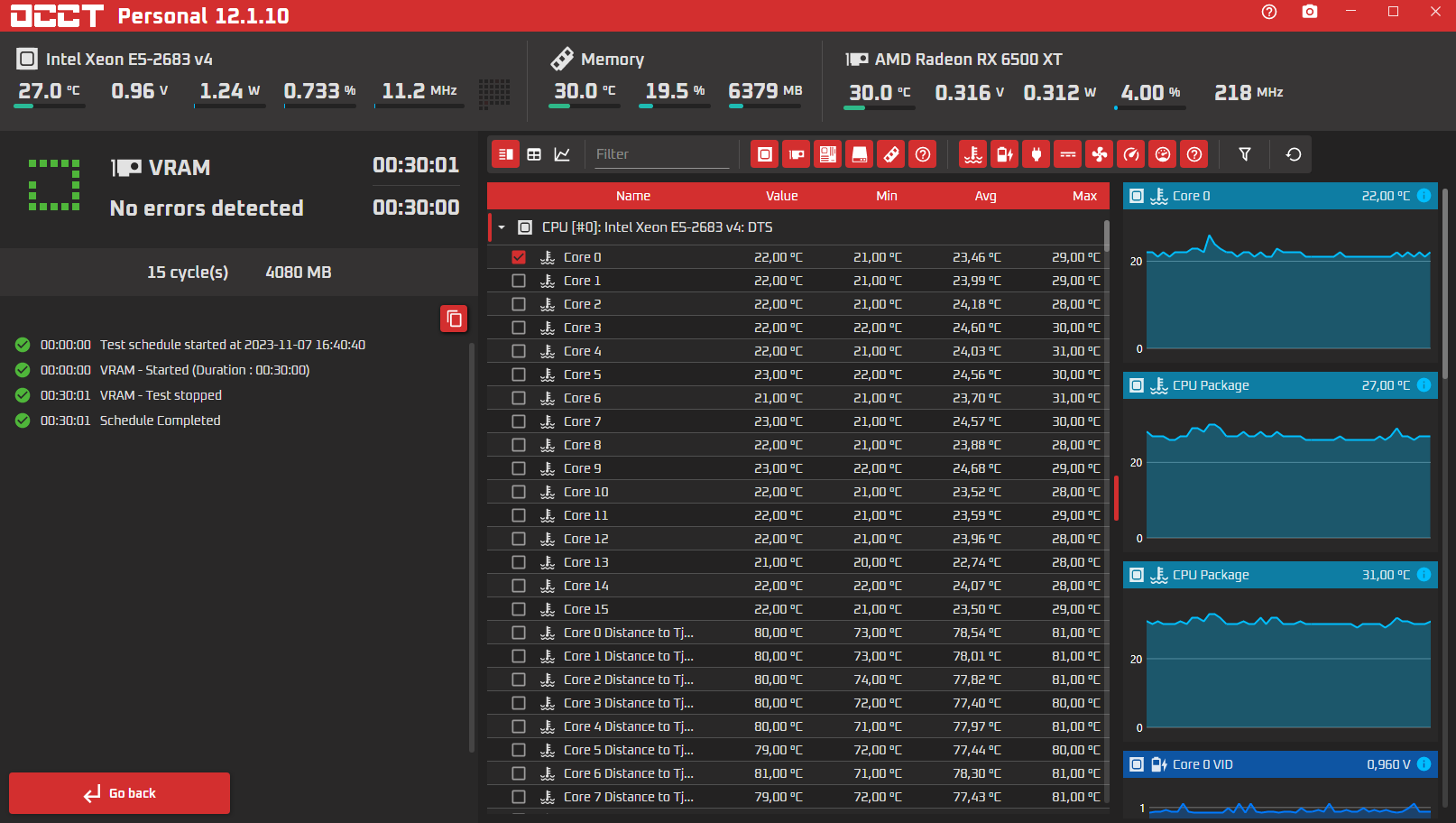Click the '4080 MB' value
This screenshot has width=1456, height=823.
[299, 273]
